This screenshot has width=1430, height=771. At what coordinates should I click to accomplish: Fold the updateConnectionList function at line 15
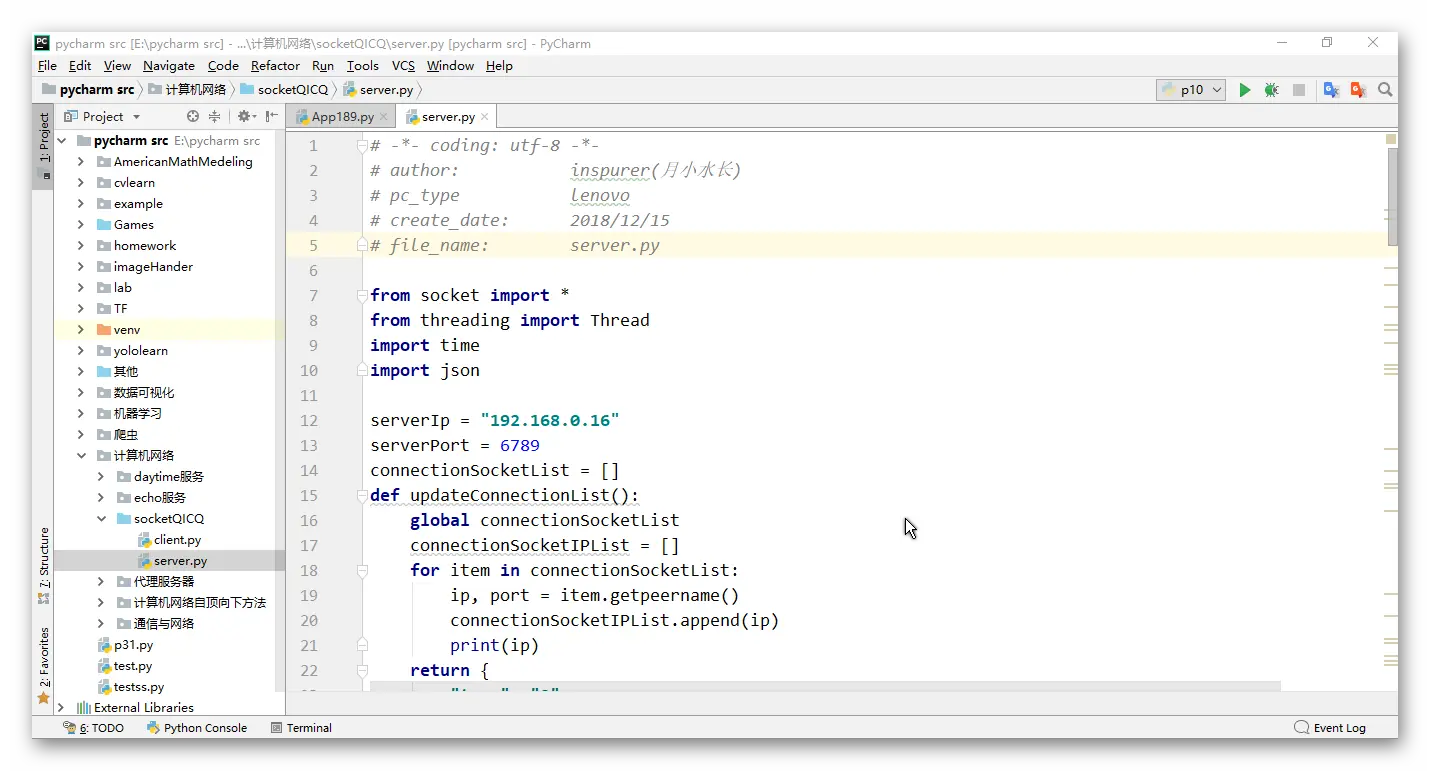pos(362,496)
